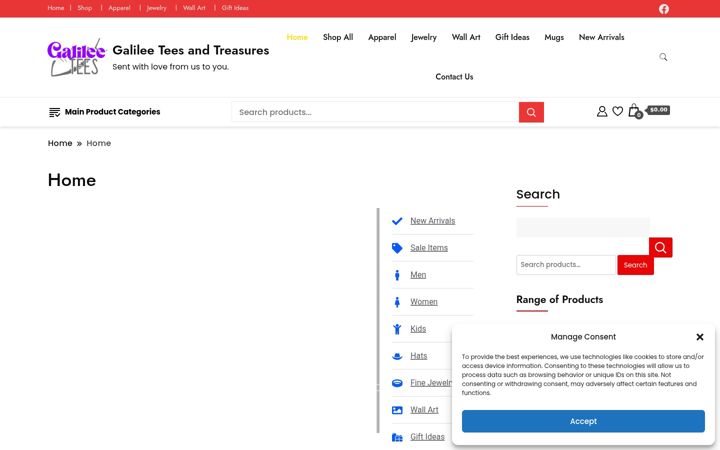The height and width of the screenshot is (450, 720).
Task: Open New Arrivals in main navigation
Action: tap(602, 37)
